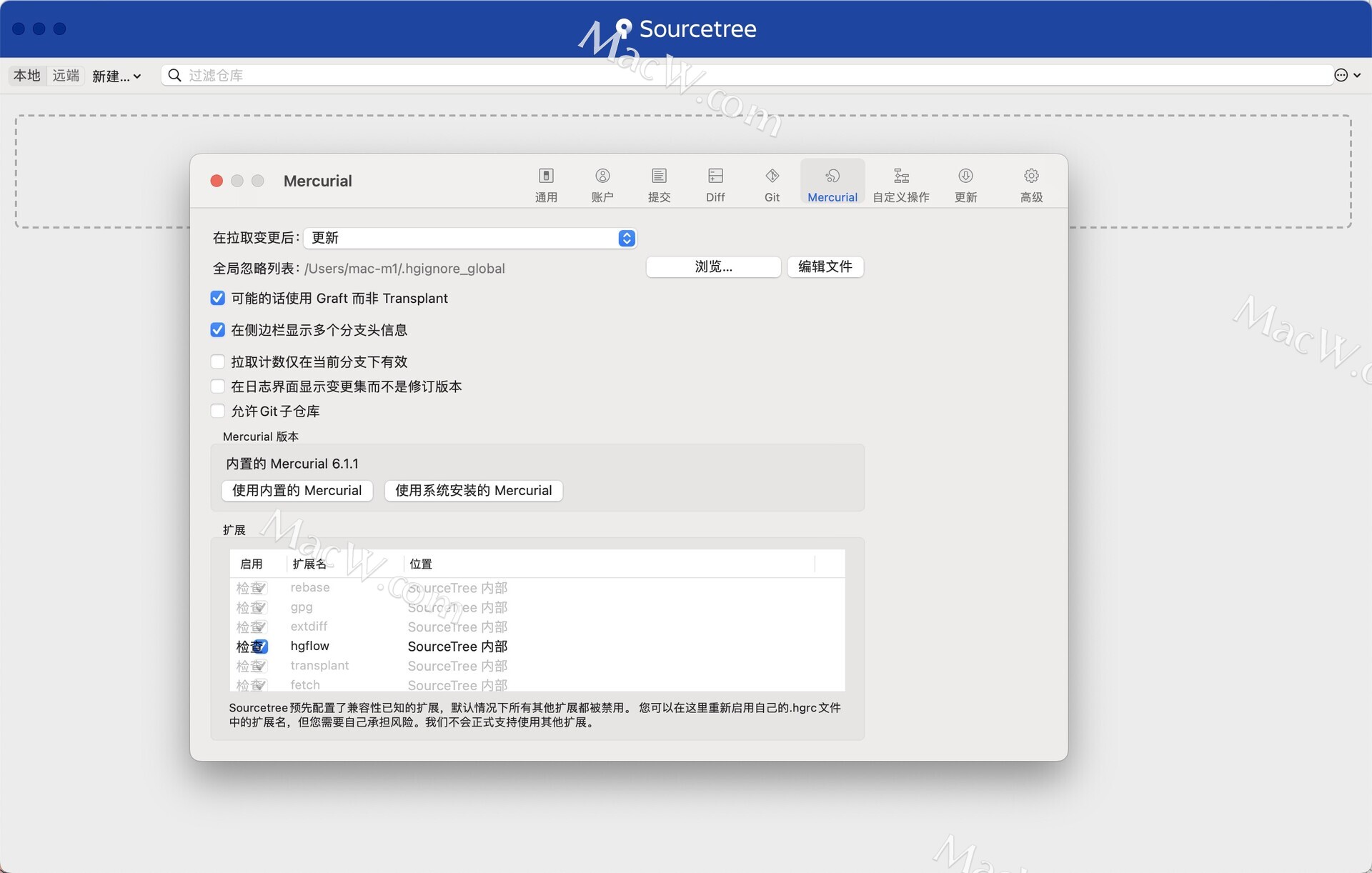Screen dimensions: 1372x873
Task: Enable 允许 Git 子仓库 checkbox
Action: [x=218, y=411]
